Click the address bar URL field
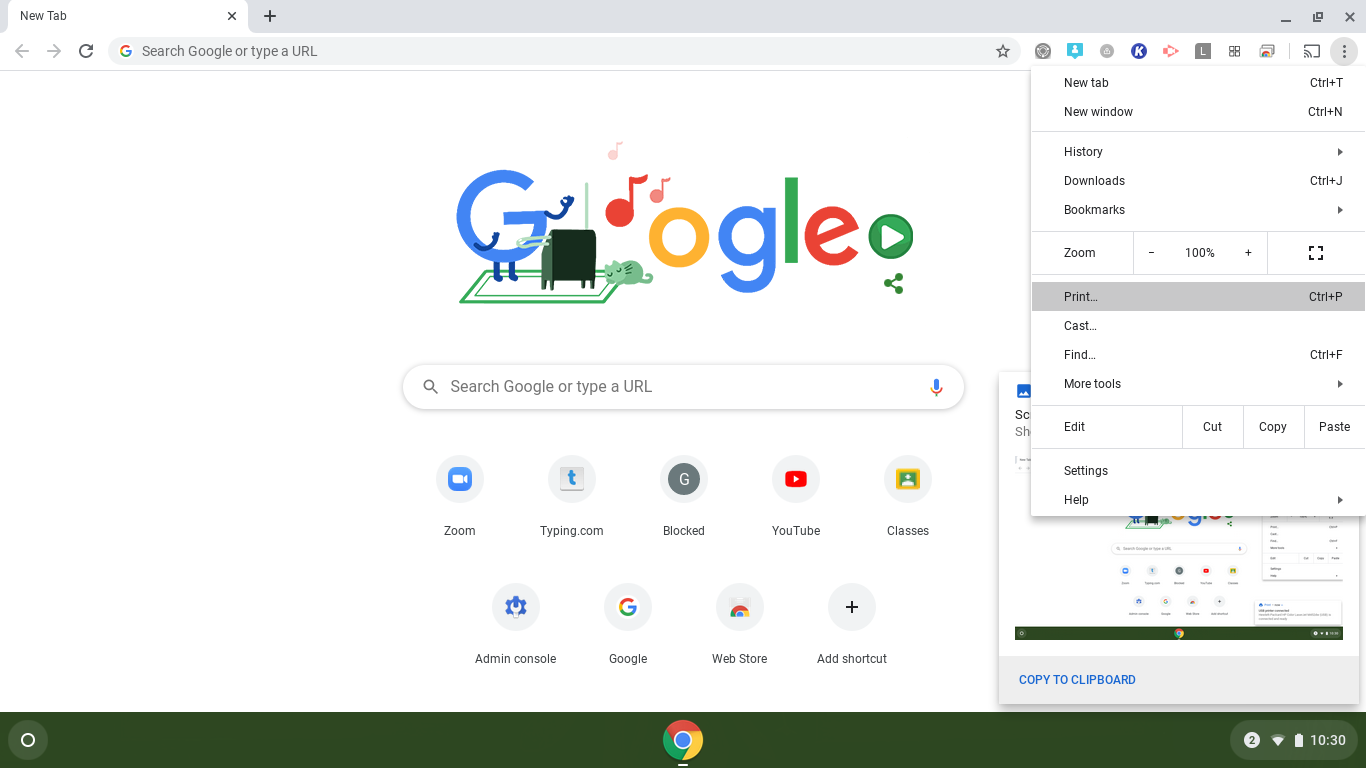This screenshot has height=768, width=1366. [564, 51]
